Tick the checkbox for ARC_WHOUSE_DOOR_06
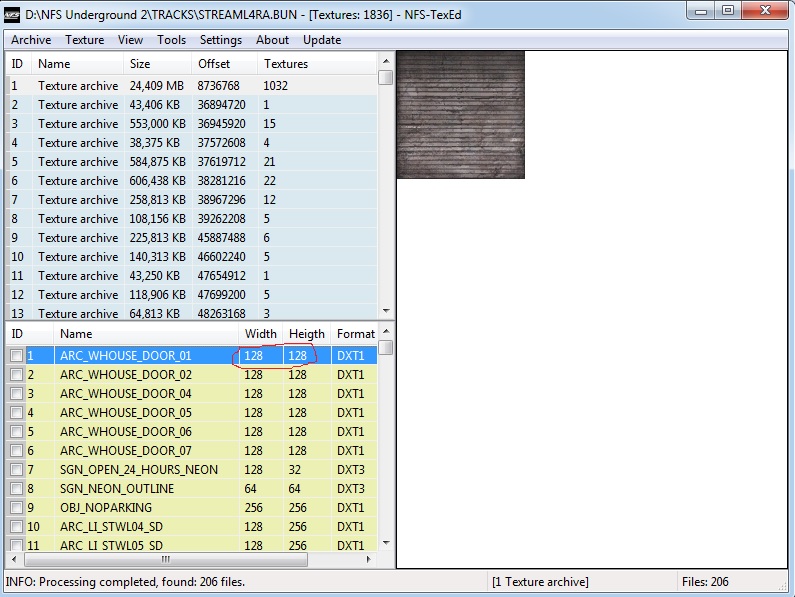 17,432
